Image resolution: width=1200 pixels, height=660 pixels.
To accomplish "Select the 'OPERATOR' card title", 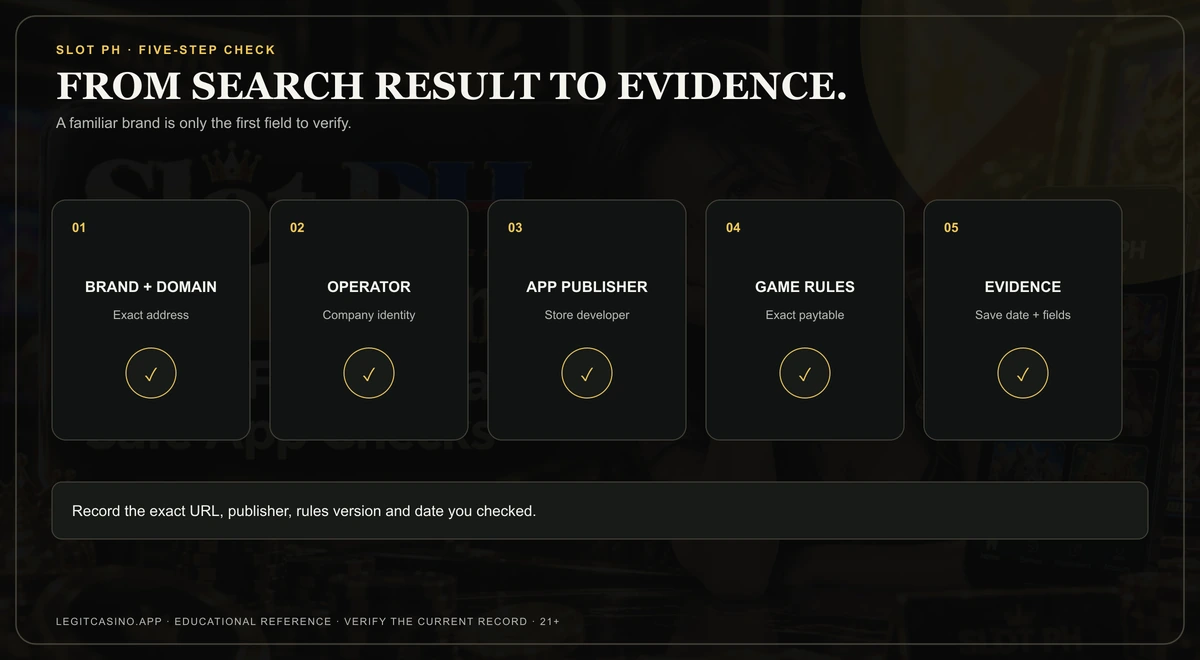I will (369, 287).
